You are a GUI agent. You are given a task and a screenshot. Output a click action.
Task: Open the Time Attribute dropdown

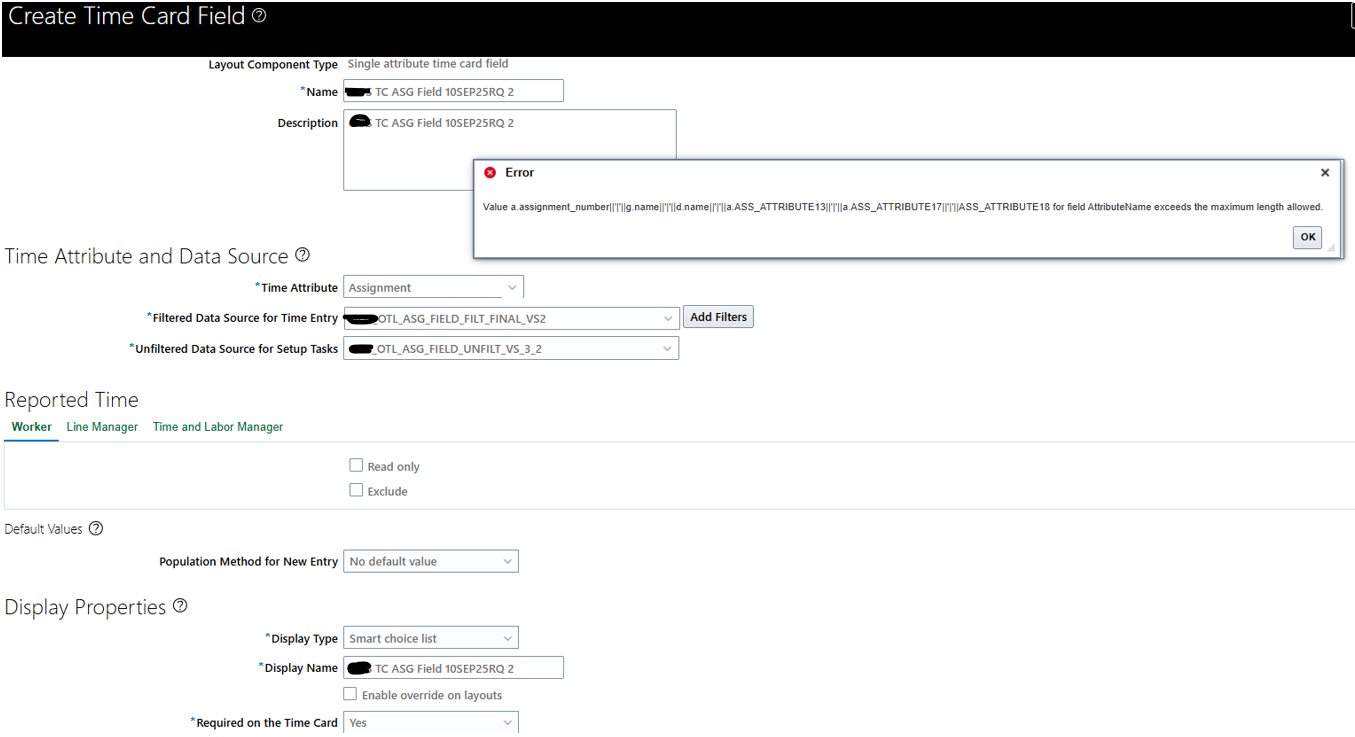click(x=433, y=287)
